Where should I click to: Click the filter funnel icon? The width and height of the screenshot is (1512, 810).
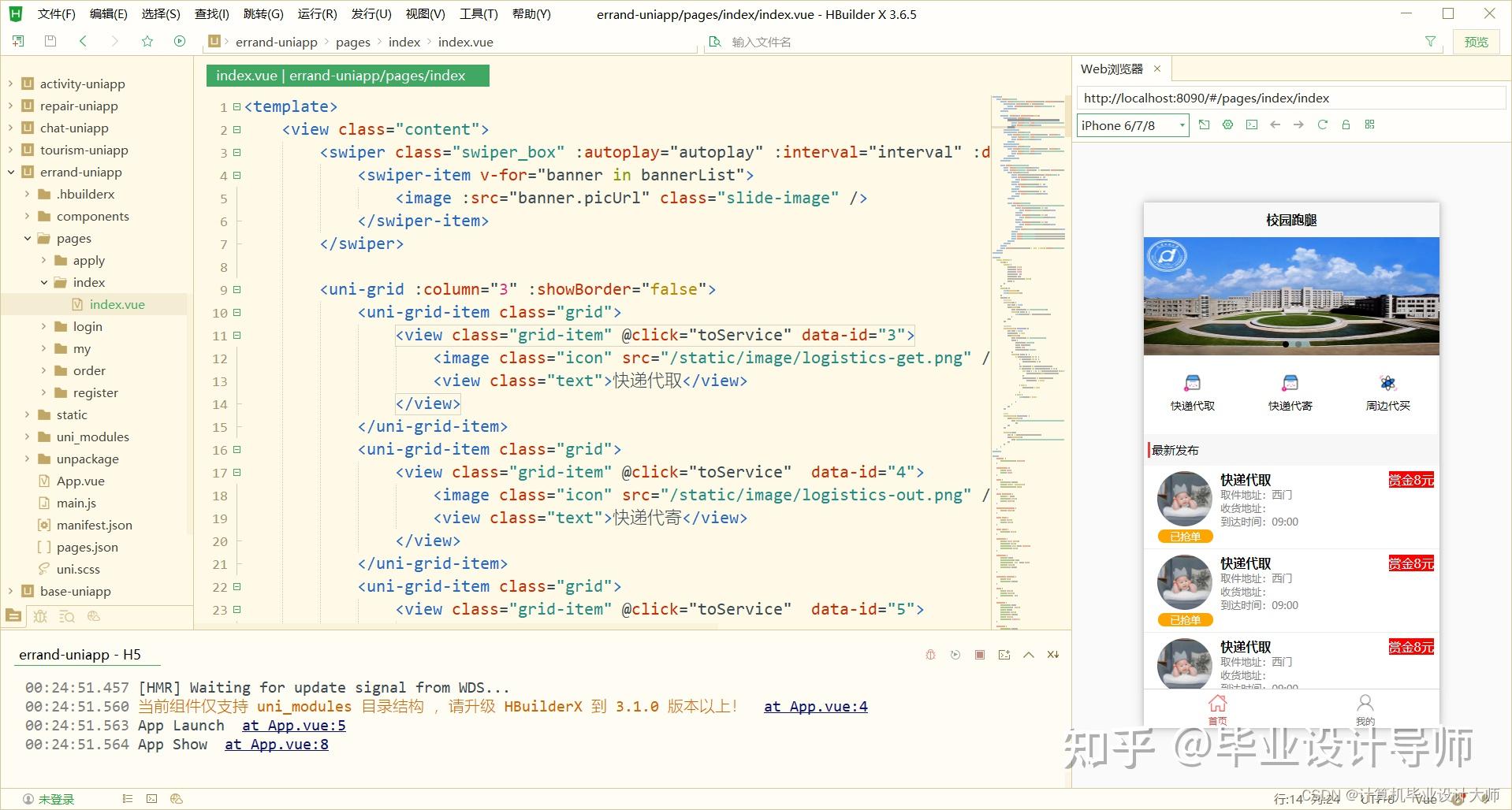pos(1430,42)
